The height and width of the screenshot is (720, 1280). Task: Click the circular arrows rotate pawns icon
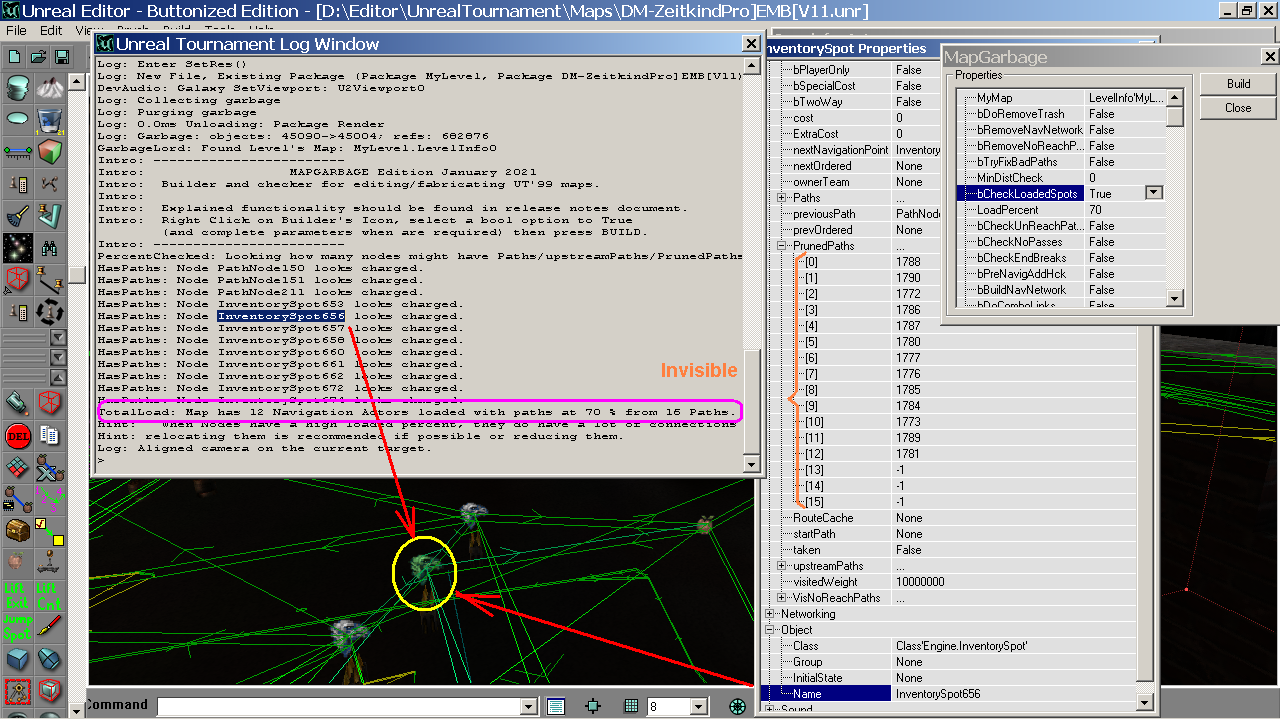click(49, 311)
